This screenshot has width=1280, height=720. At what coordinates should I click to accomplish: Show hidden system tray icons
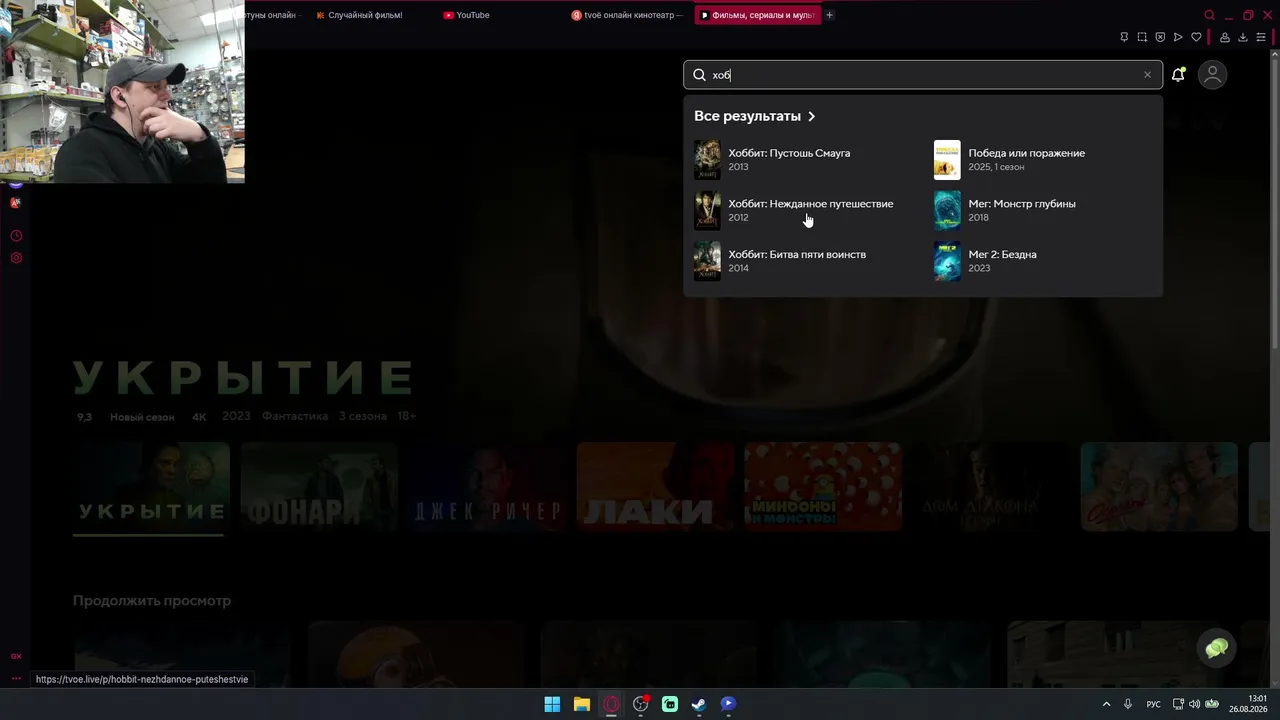tap(1106, 704)
